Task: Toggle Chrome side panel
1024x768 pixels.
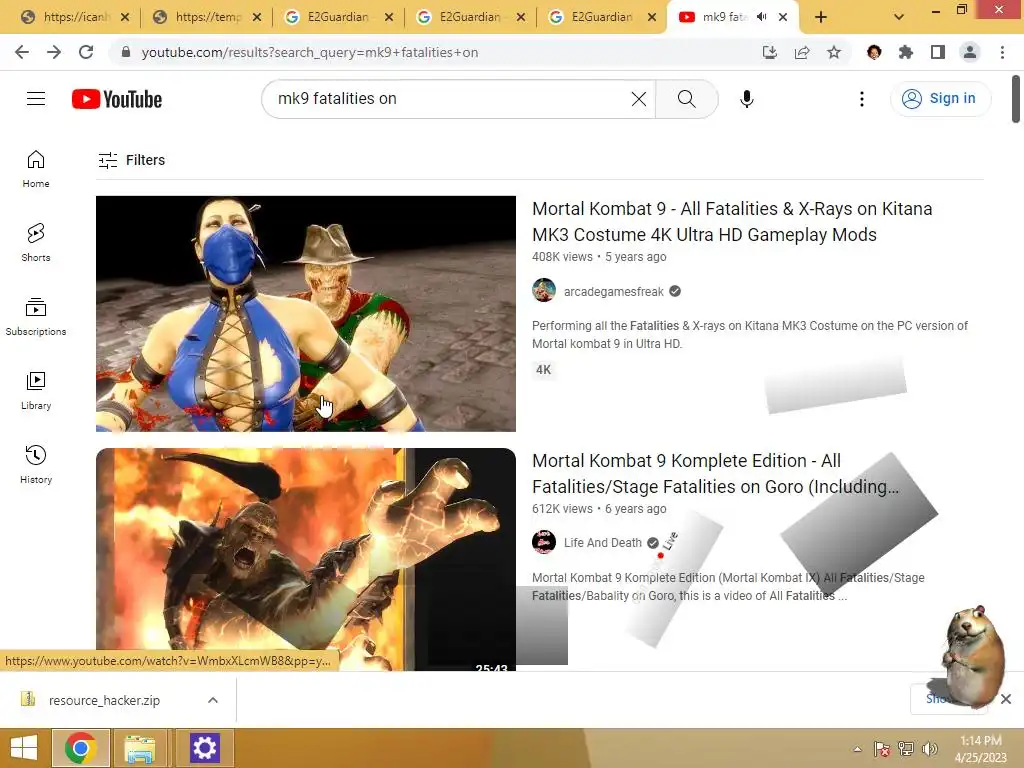Action: coord(938,52)
